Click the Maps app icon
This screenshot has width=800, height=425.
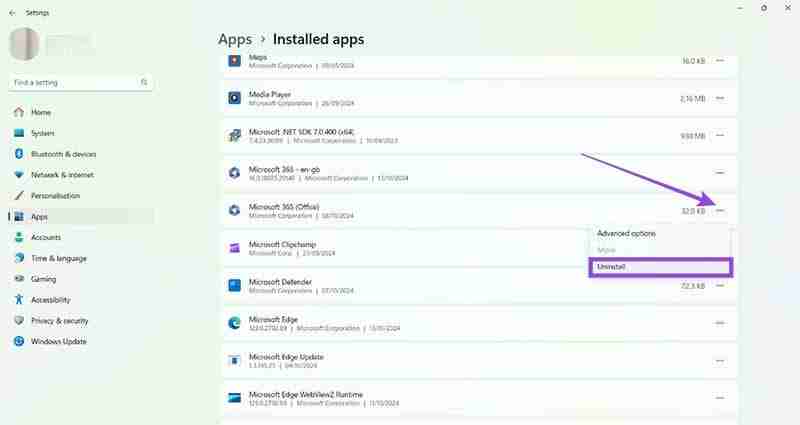click(234, 61)
